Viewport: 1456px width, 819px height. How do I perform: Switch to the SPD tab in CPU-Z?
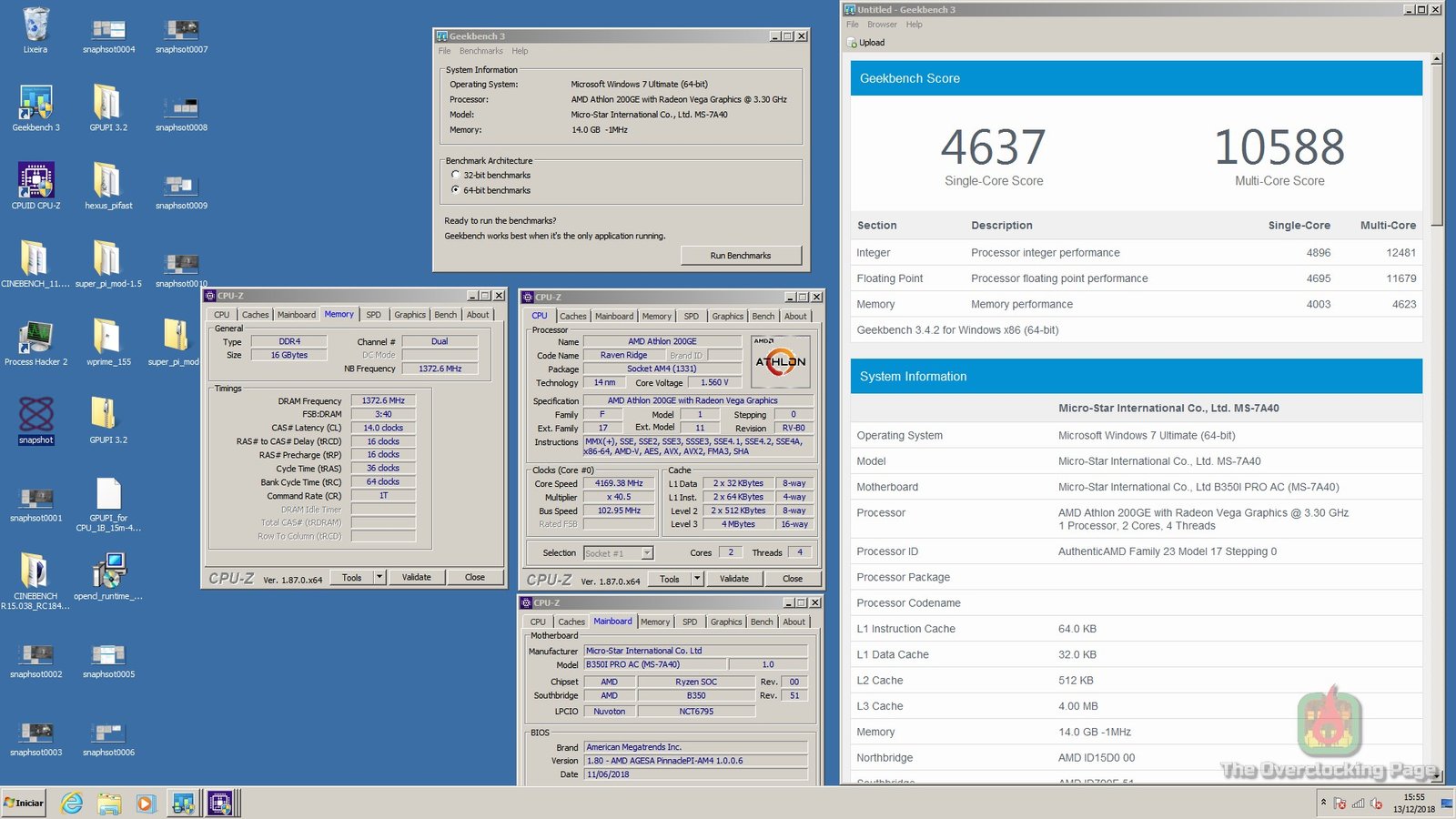click(x=373, y=314)
